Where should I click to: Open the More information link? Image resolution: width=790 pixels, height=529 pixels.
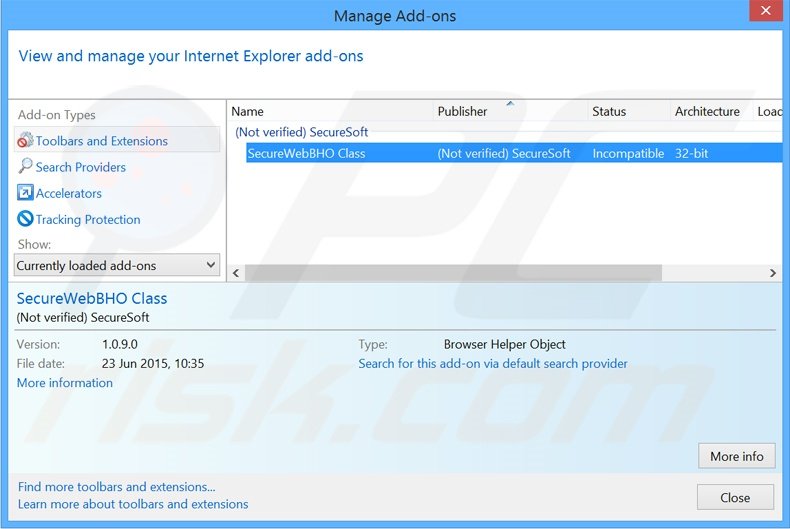pos(64,383)
